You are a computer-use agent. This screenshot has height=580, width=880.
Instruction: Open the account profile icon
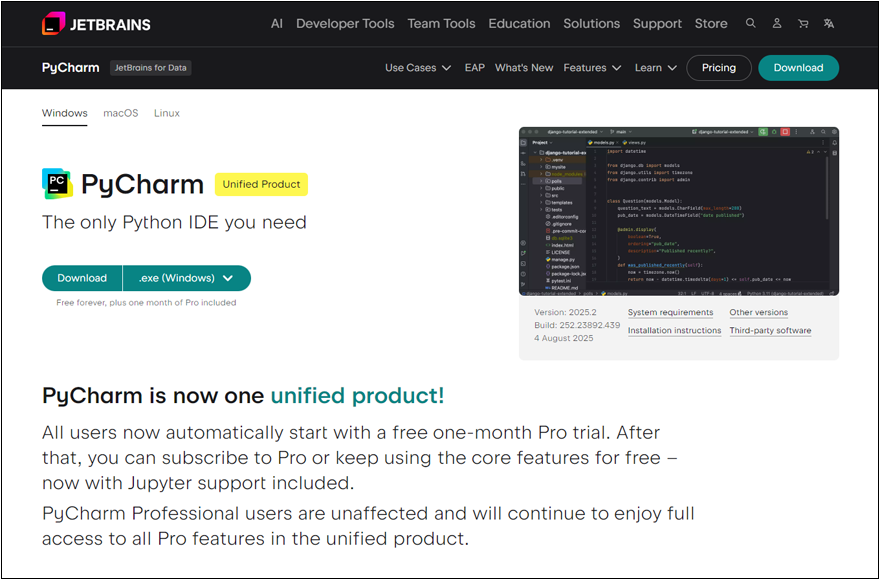point(777,24)
